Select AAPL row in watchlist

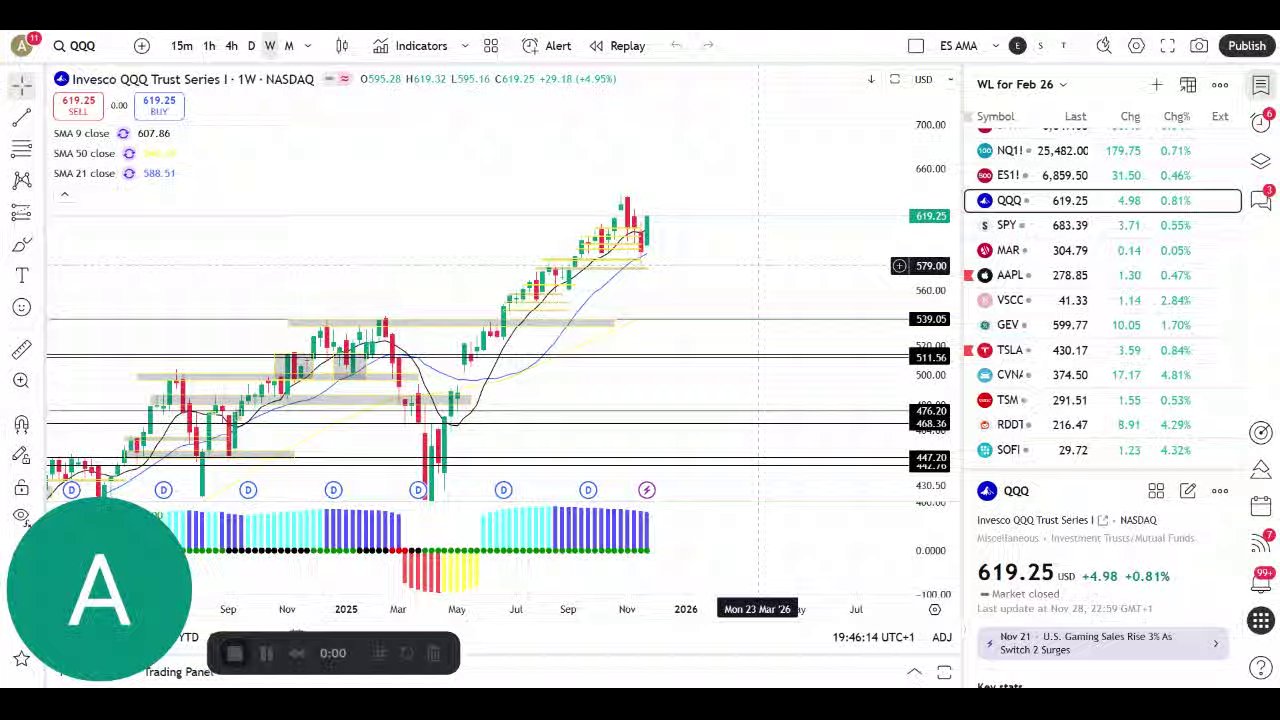pyautogui.click(x=1103, y=275)
